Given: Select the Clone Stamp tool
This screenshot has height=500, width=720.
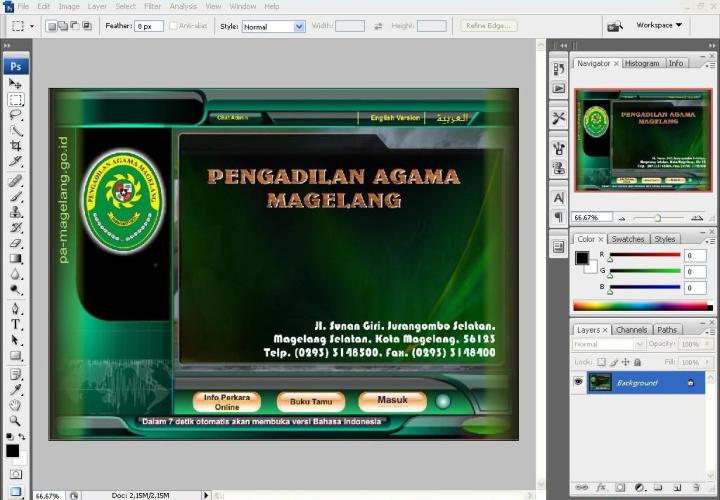Looking at the screenshot, I should (15, 212).
